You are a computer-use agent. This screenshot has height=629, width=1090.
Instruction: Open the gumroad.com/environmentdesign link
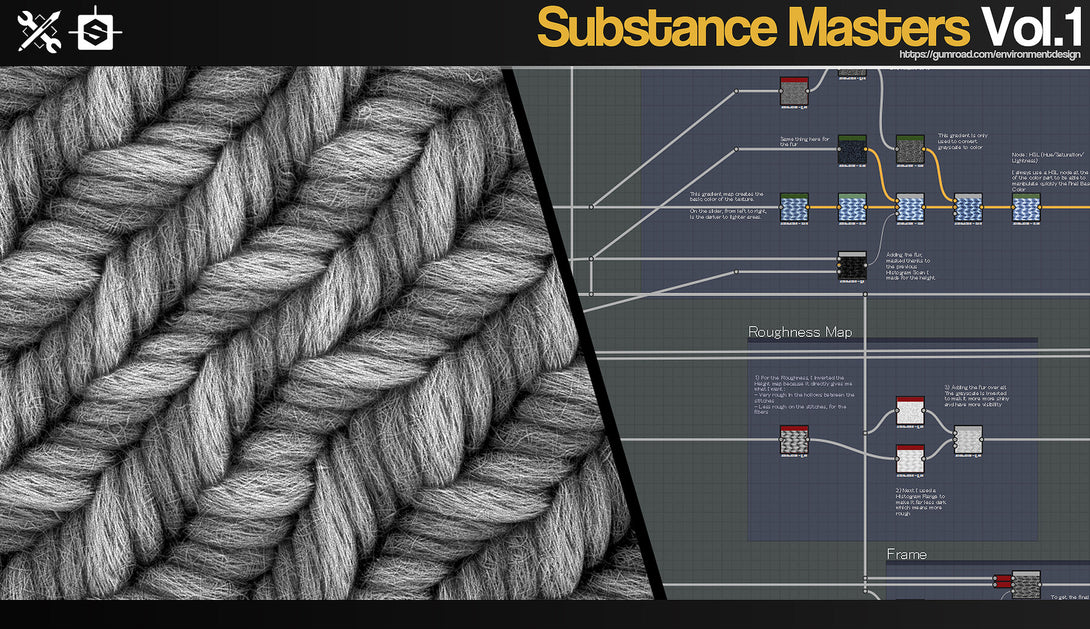(x=990, y=54)
